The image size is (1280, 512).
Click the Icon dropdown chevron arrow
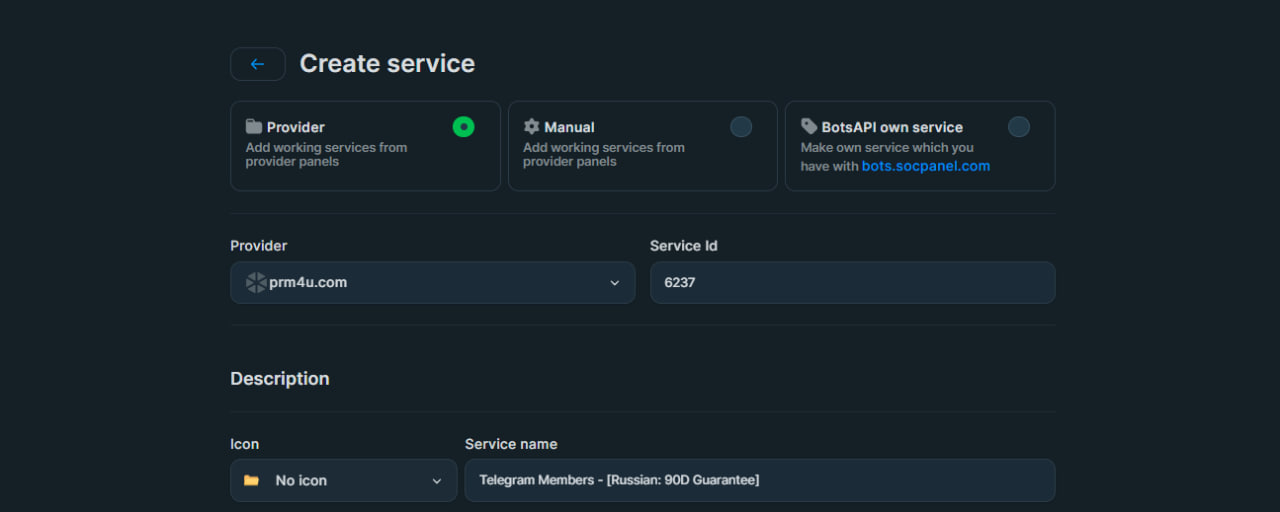click(x=437, y=481)
